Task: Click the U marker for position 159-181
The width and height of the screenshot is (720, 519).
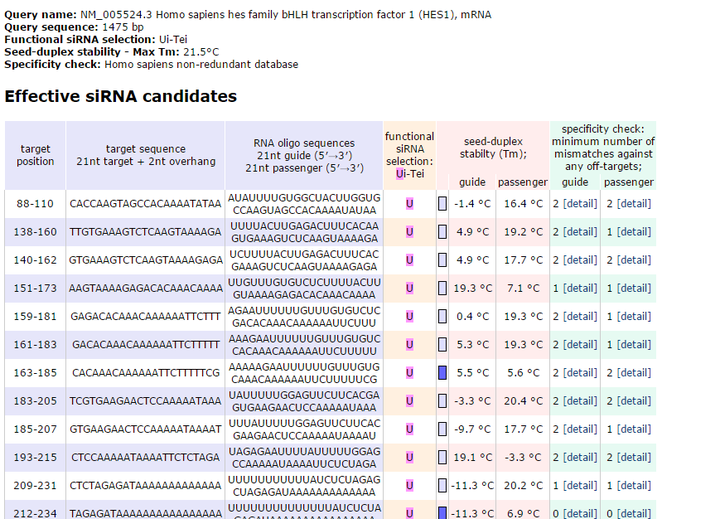Action: click(409, 316)
